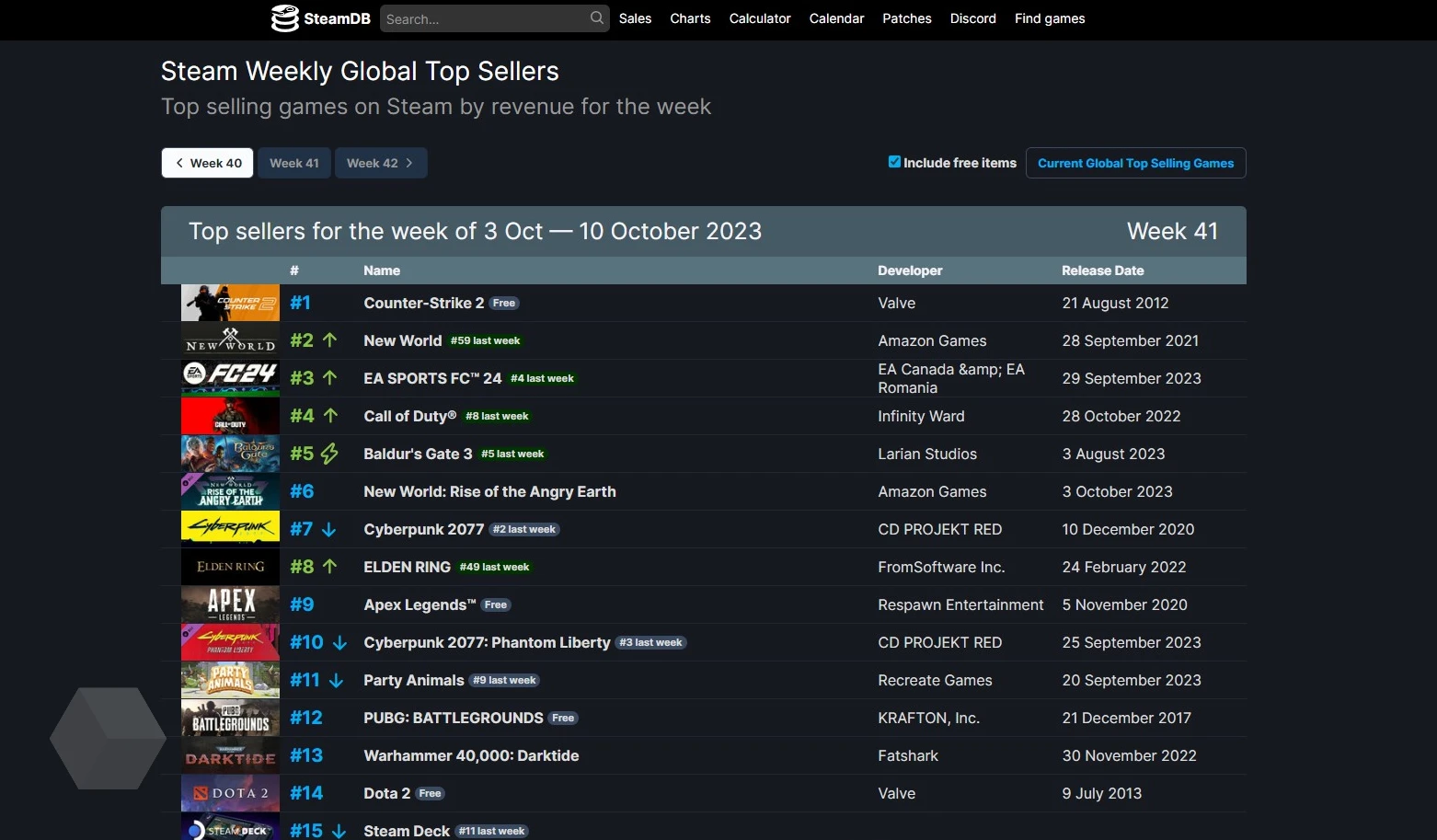This screenshot has height=840, width=1437.
Task: Click Call of Duty thumbnail
Action: tap(230, 416)
